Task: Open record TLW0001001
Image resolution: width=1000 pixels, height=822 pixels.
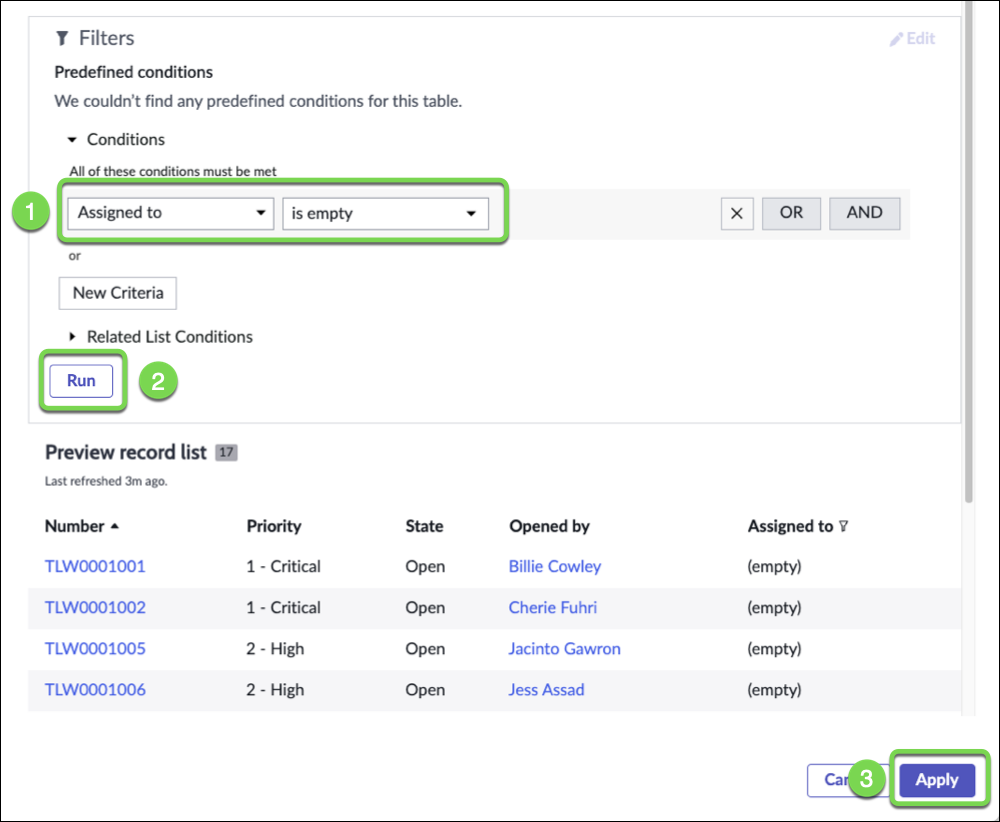Action: 95,566
